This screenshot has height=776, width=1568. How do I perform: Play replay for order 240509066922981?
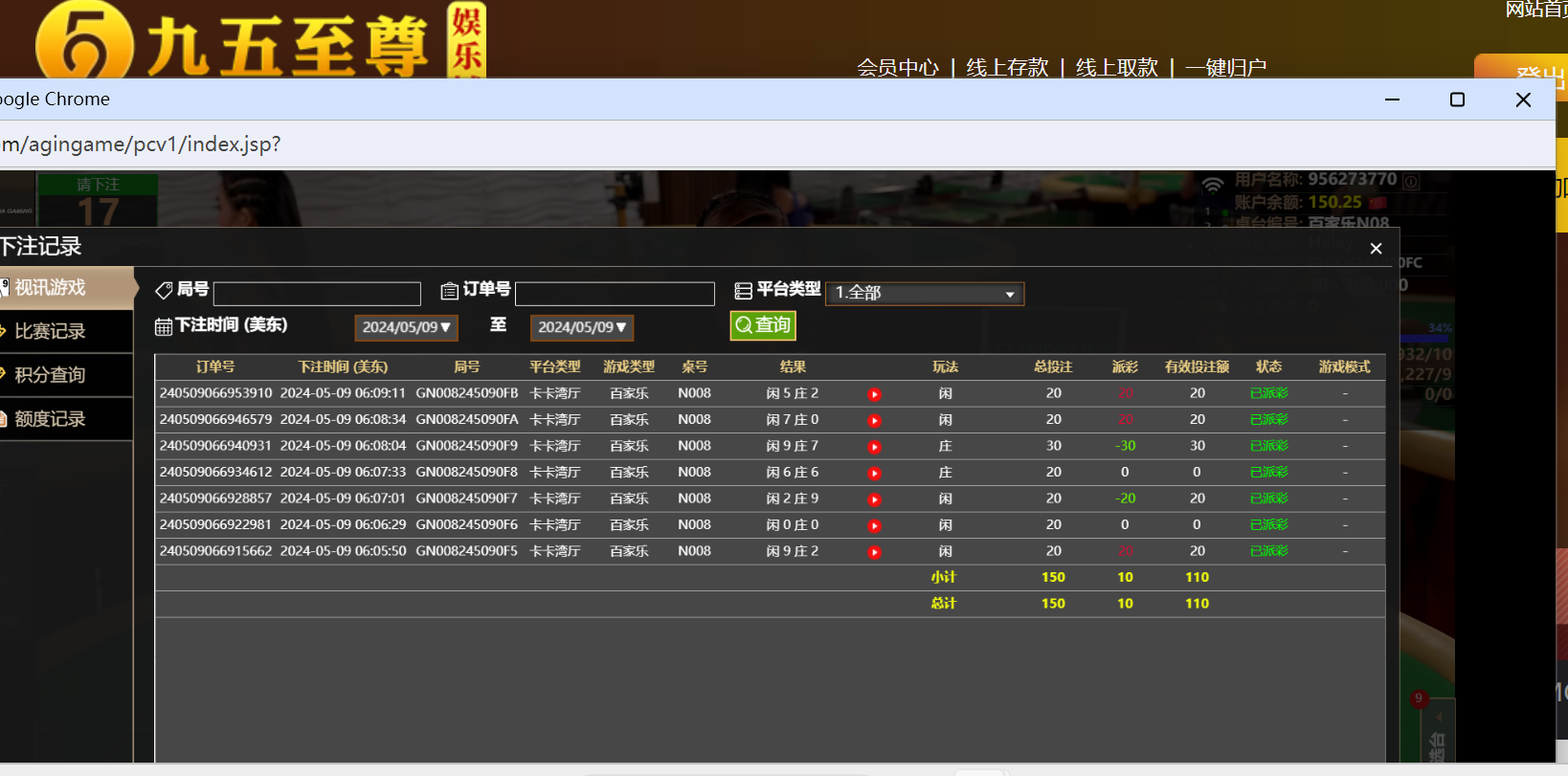[874, 525]
